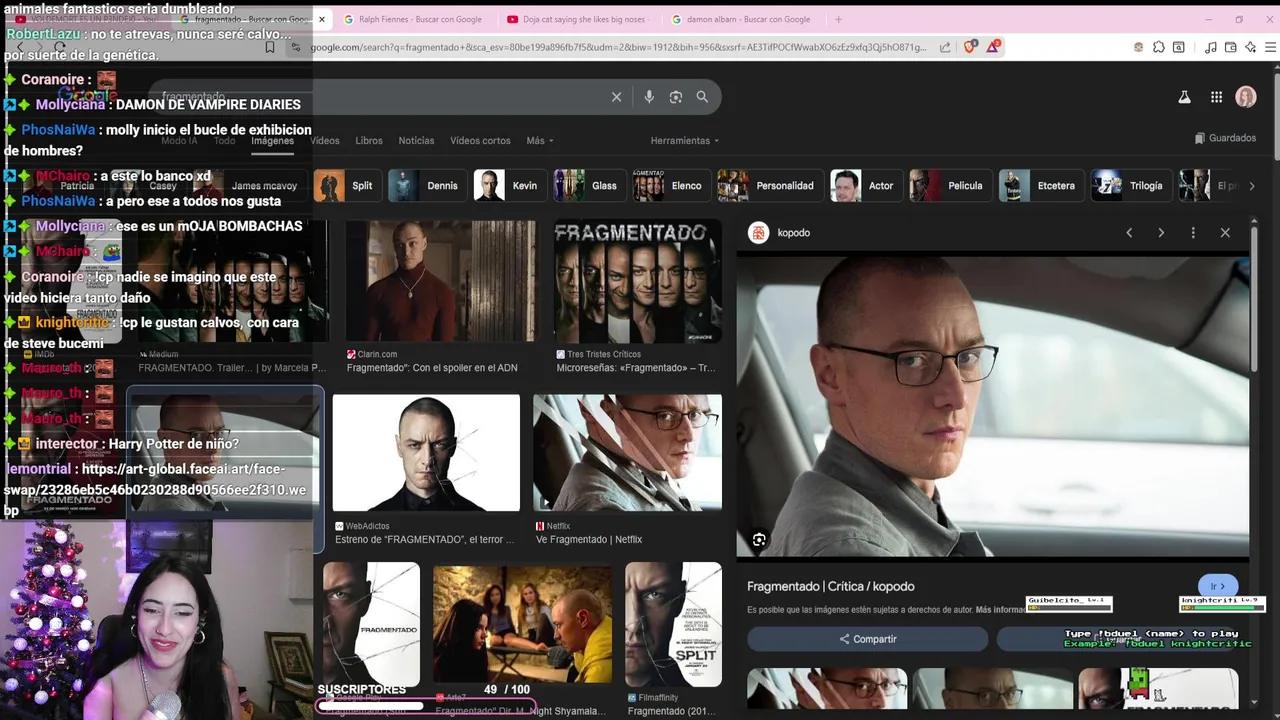Filter images by Split chip
Screen dimensions: 1280x720
346,186
